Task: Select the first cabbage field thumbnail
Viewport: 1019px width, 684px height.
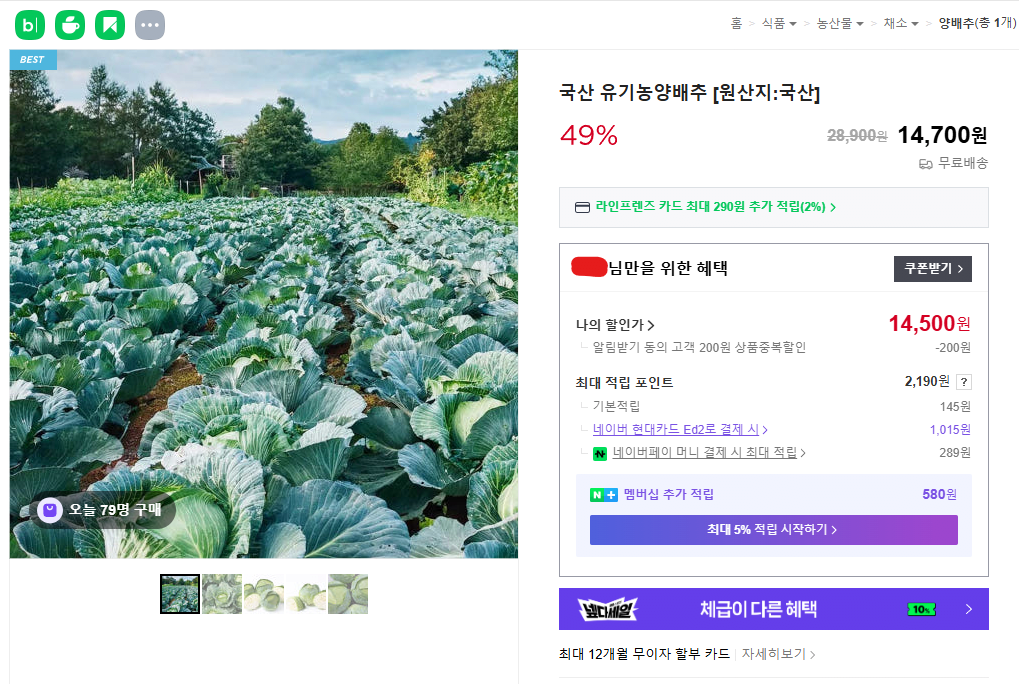Action: point(180,594)
